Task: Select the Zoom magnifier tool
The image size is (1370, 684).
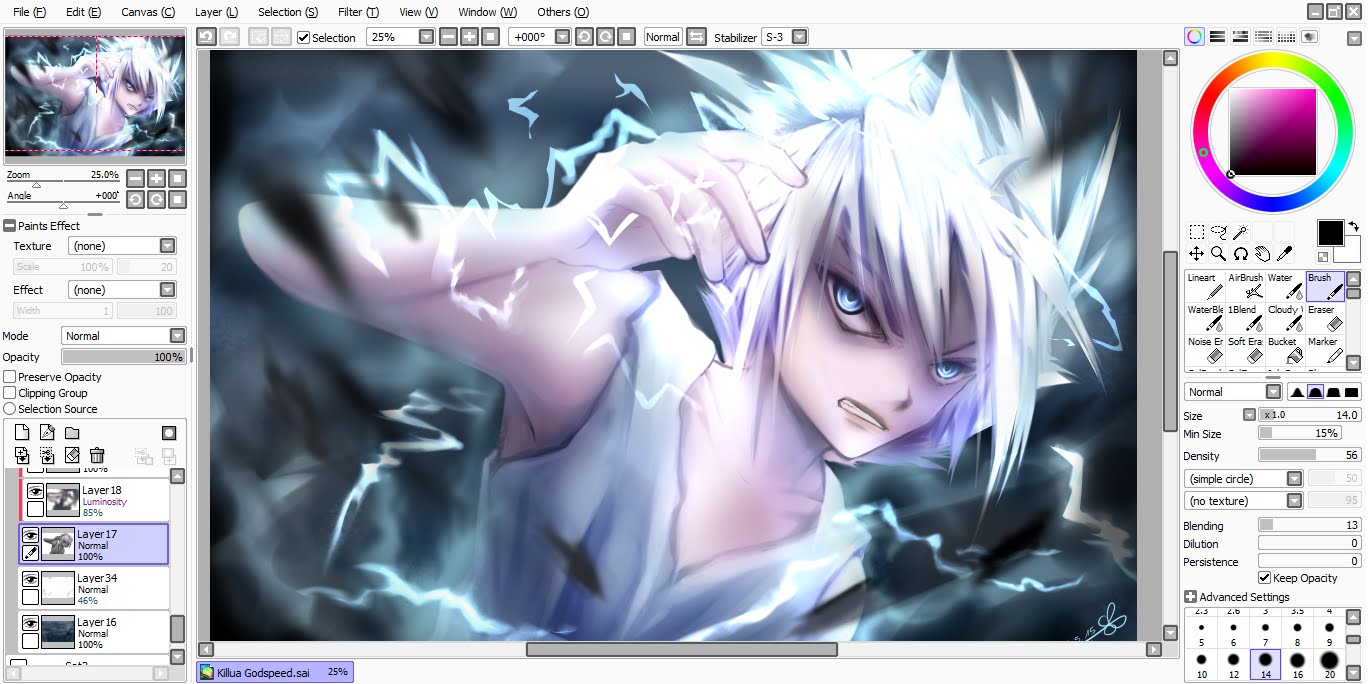Action: click(1220, 254)
